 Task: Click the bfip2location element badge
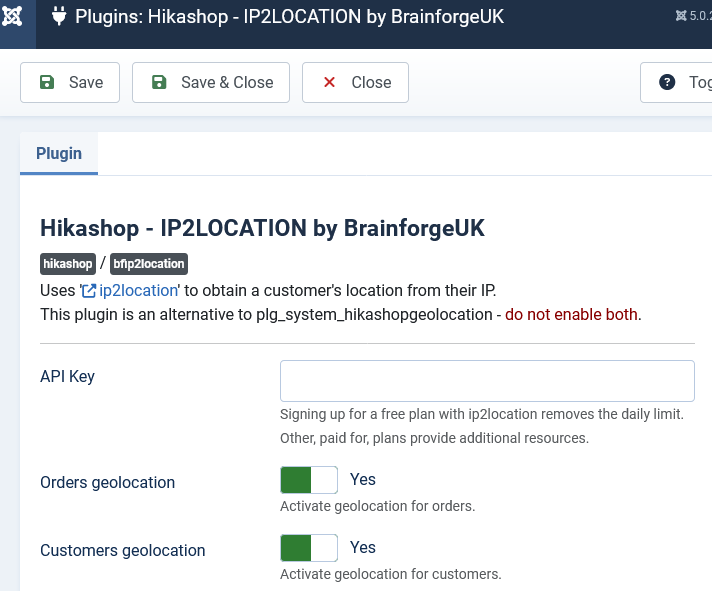tap(148, 264)
